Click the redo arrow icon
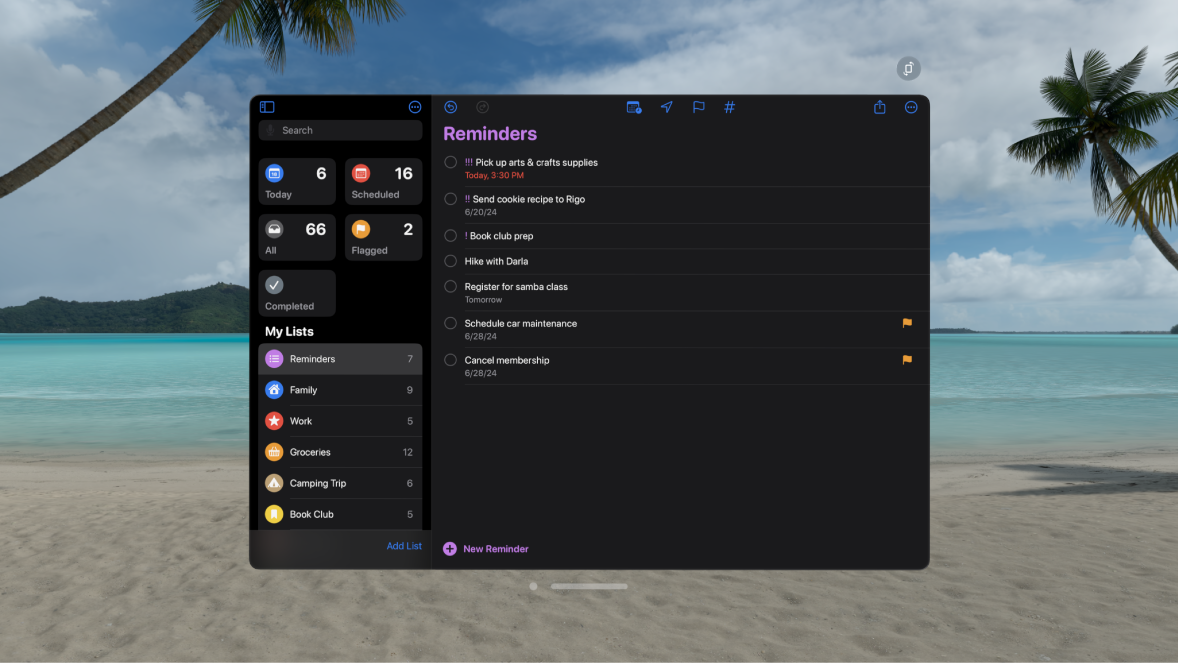Viewport: 1178px width, 666px height. 482,107
